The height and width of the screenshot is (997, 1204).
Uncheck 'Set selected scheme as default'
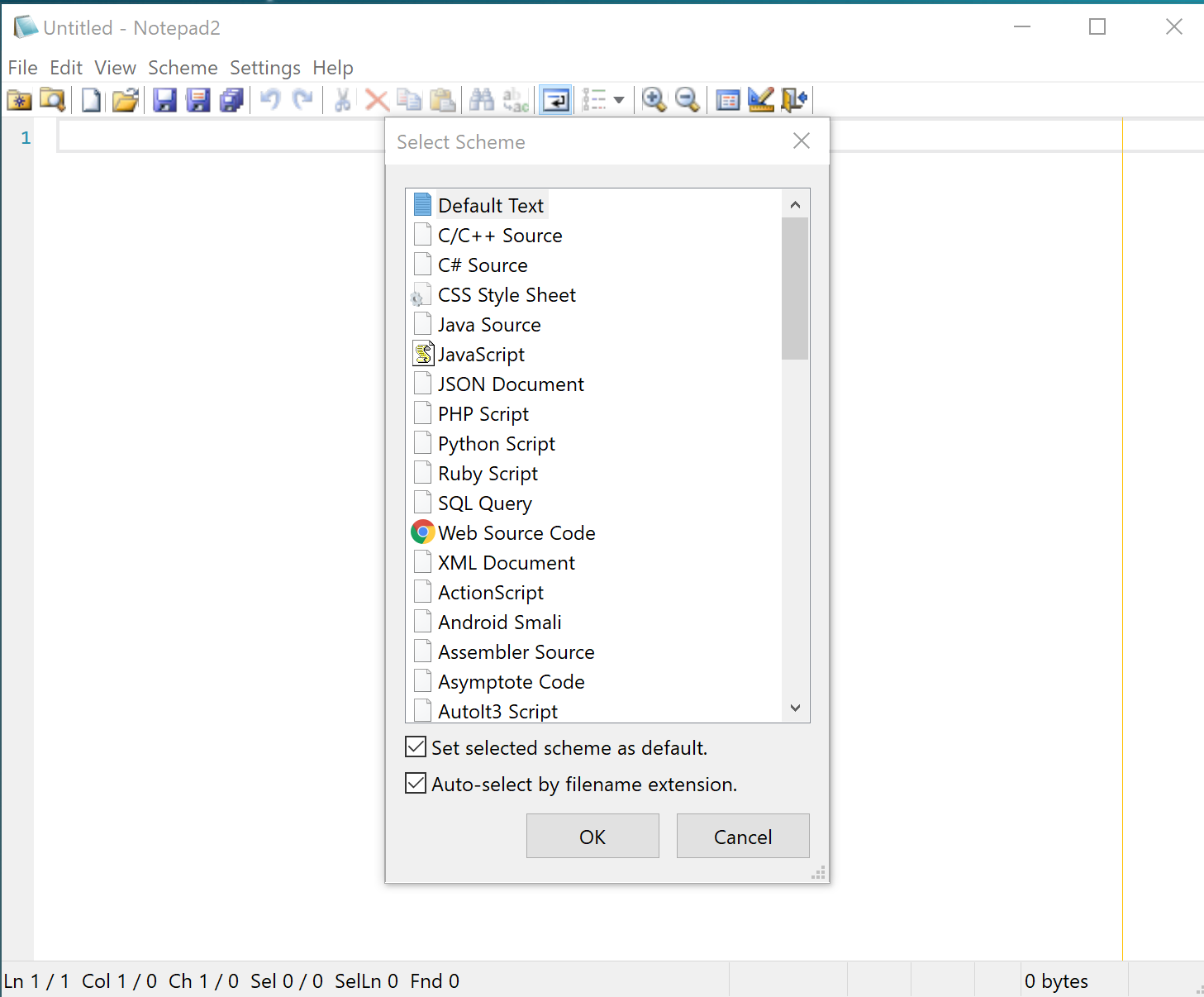(x=415, y=747)
